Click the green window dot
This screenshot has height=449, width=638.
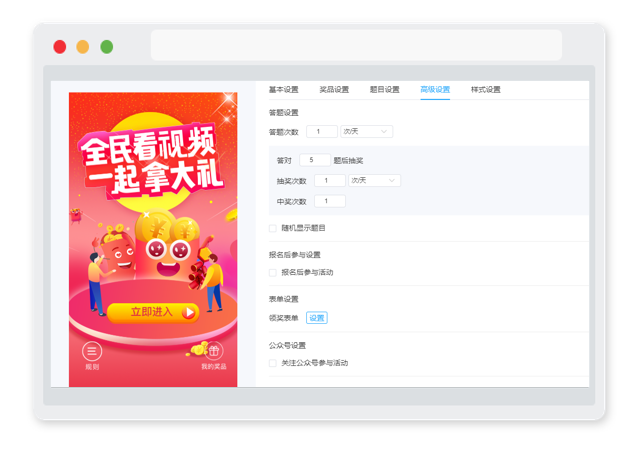pyautogui.click(x=107, y=47)
